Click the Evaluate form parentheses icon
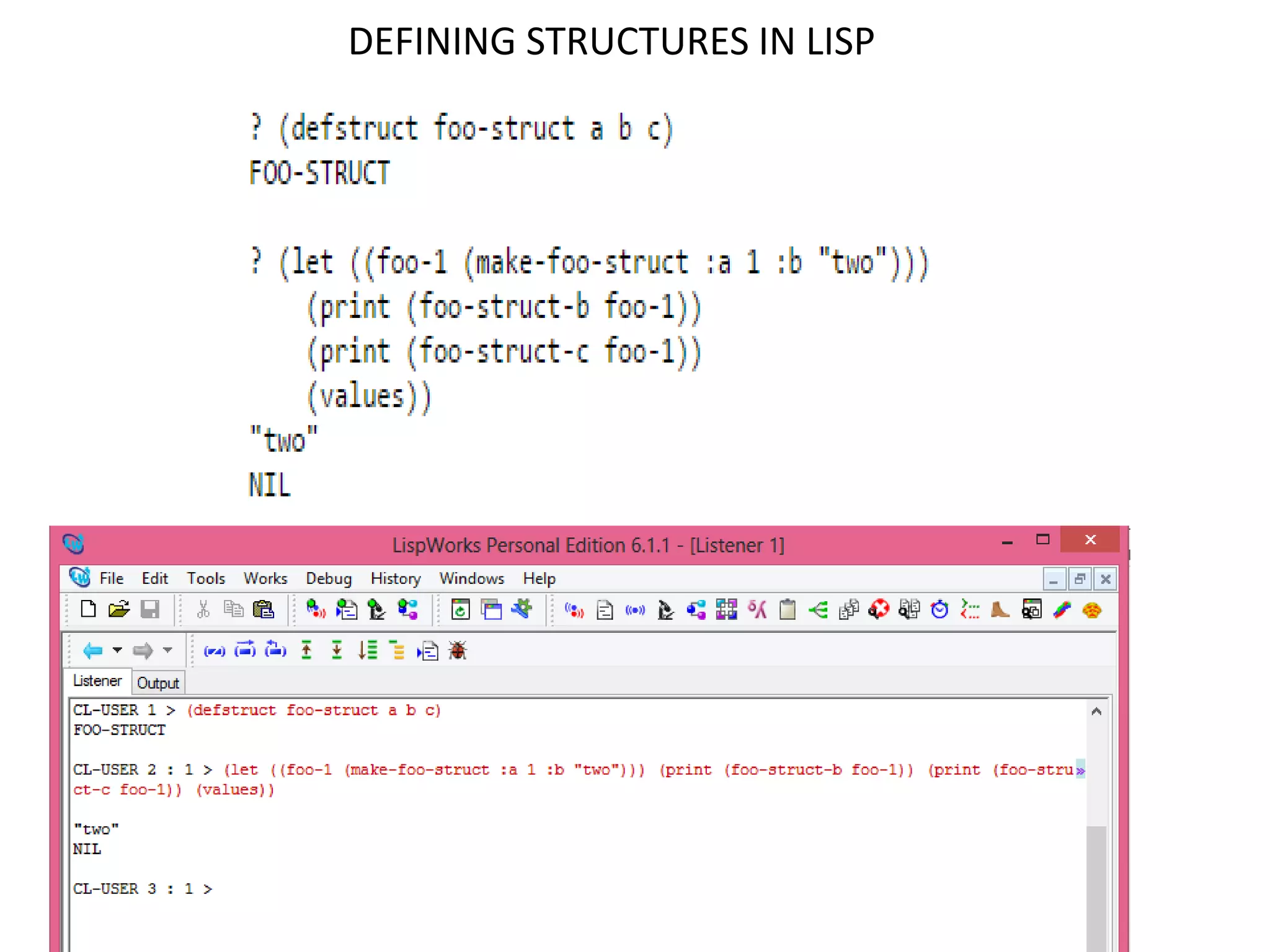 (215, 651)
